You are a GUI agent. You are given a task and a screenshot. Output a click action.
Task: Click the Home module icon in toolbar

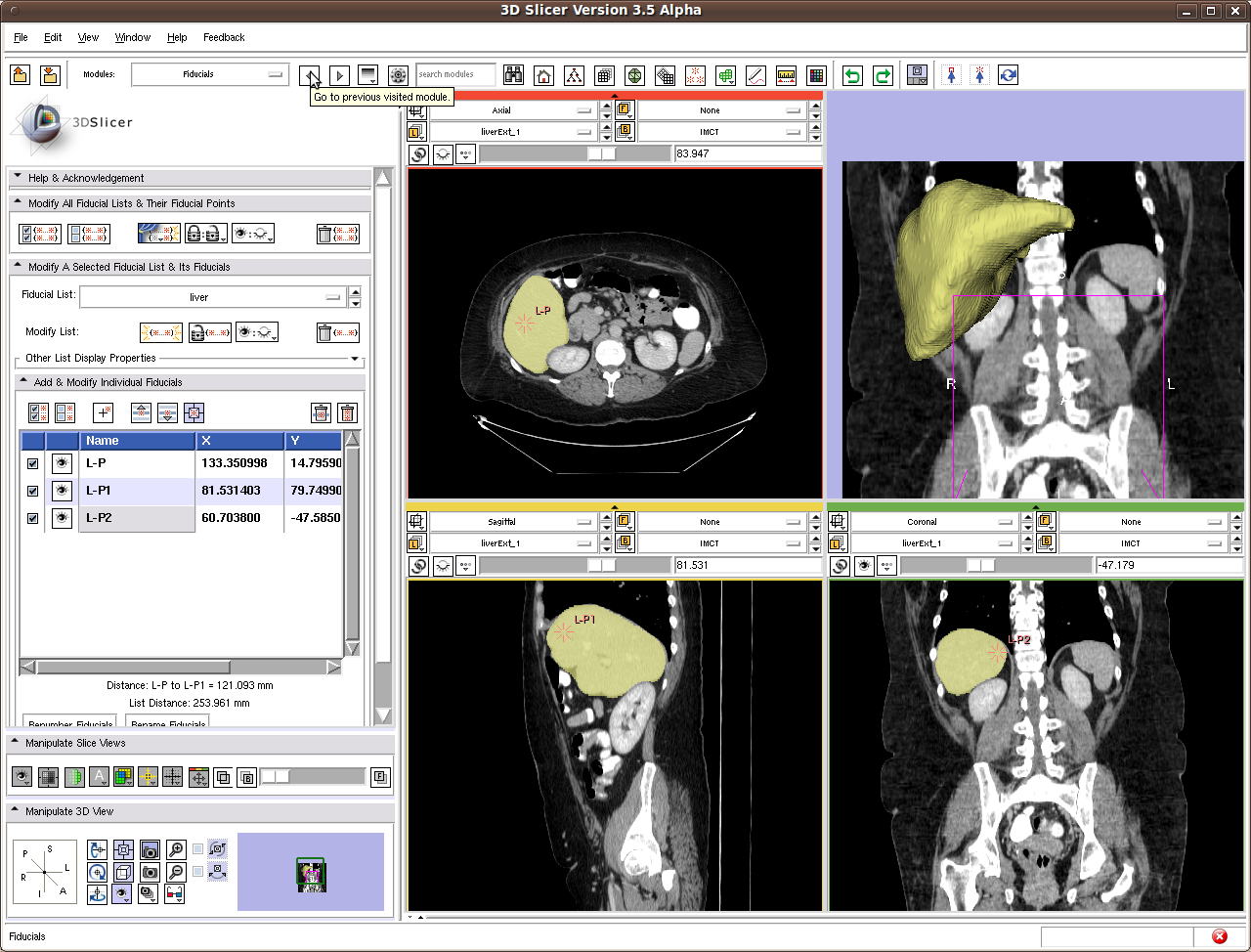tap(544, 75)
